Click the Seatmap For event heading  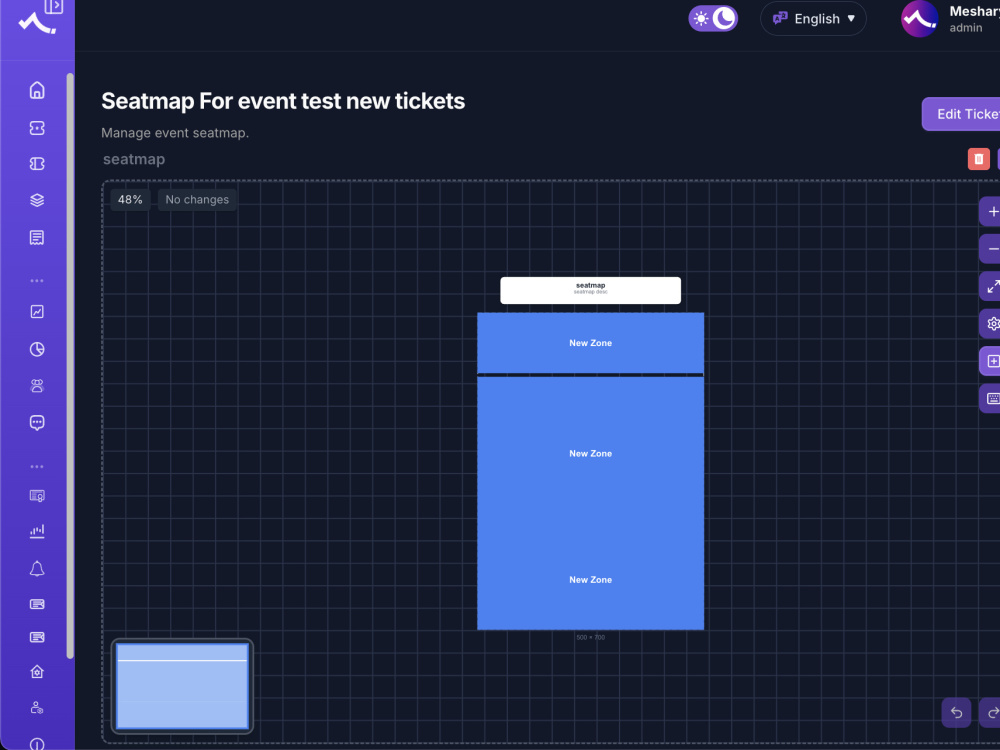tap(283, 101)
